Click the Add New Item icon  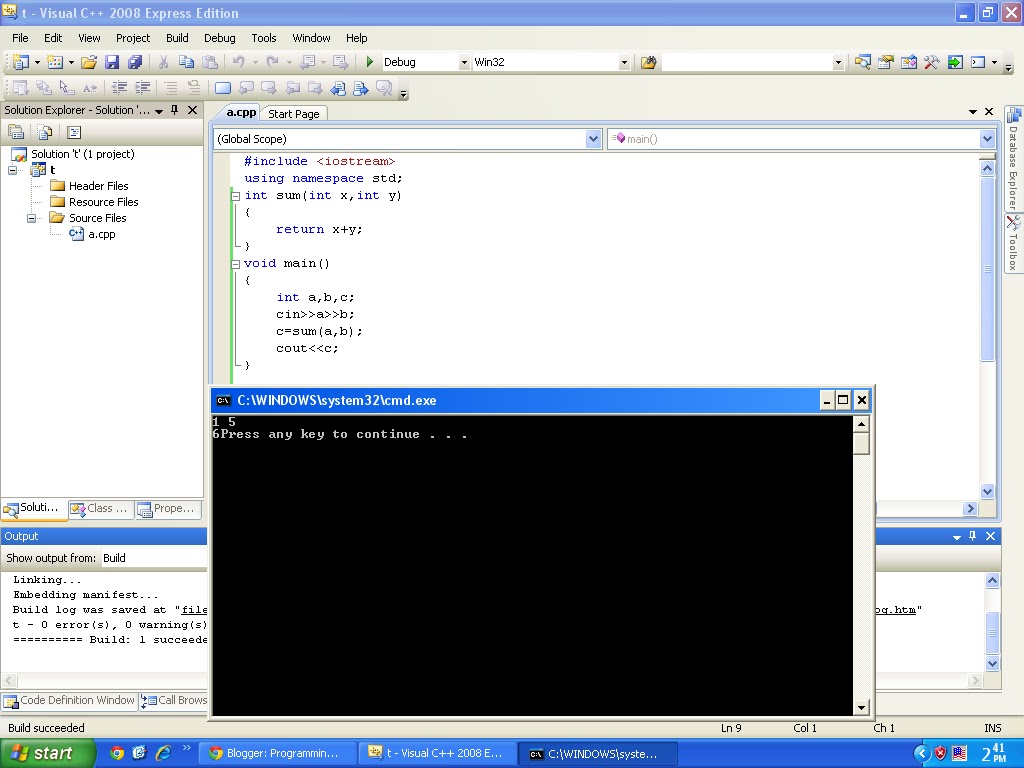tap(55, 62)
